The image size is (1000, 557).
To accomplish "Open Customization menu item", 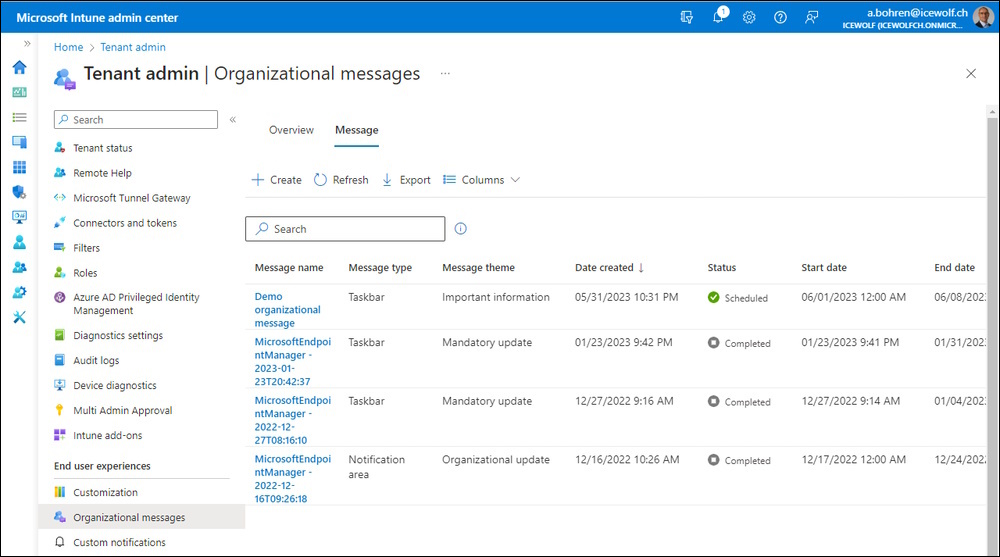I will (x=105, y=493).
